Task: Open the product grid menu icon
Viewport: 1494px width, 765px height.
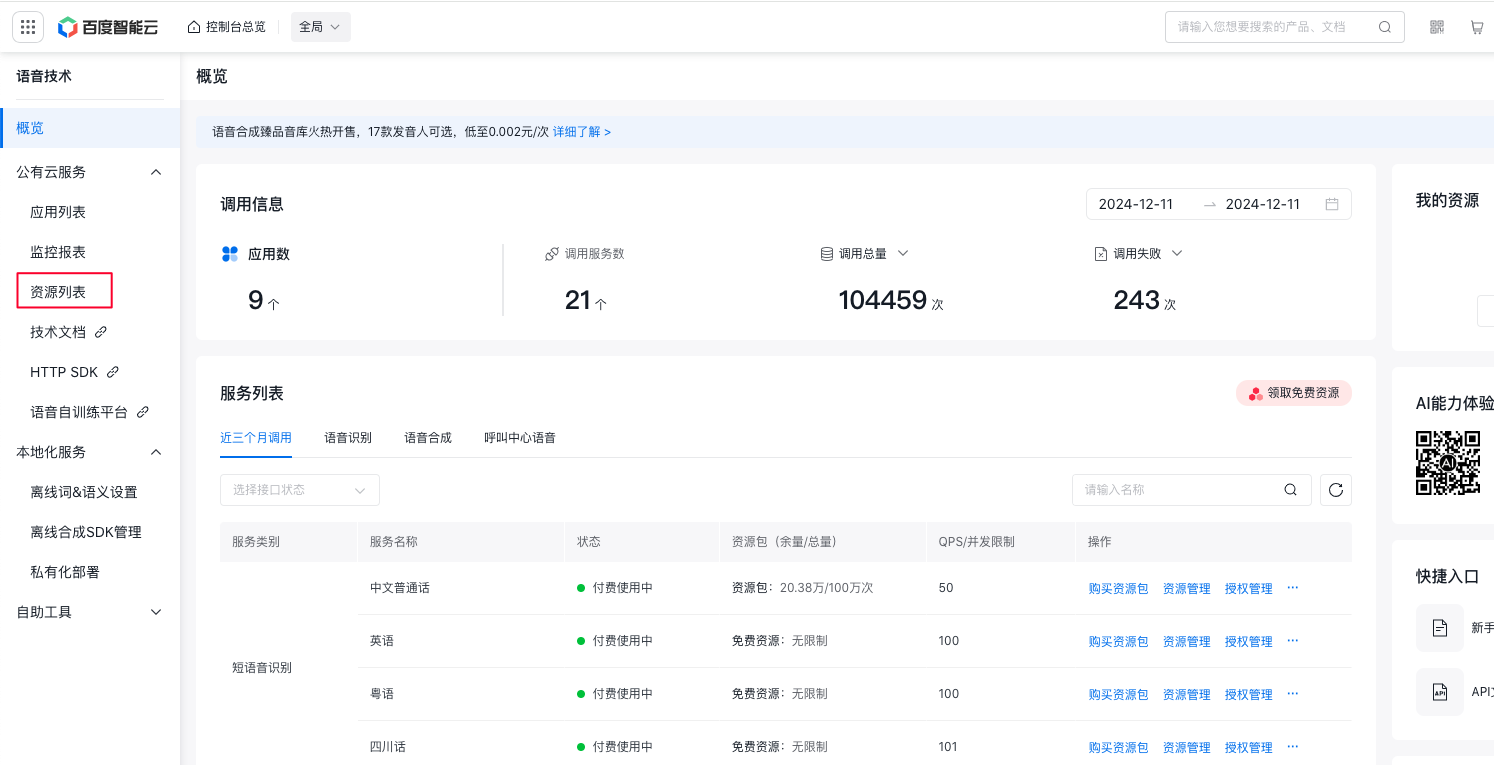Action: [28, 27]
